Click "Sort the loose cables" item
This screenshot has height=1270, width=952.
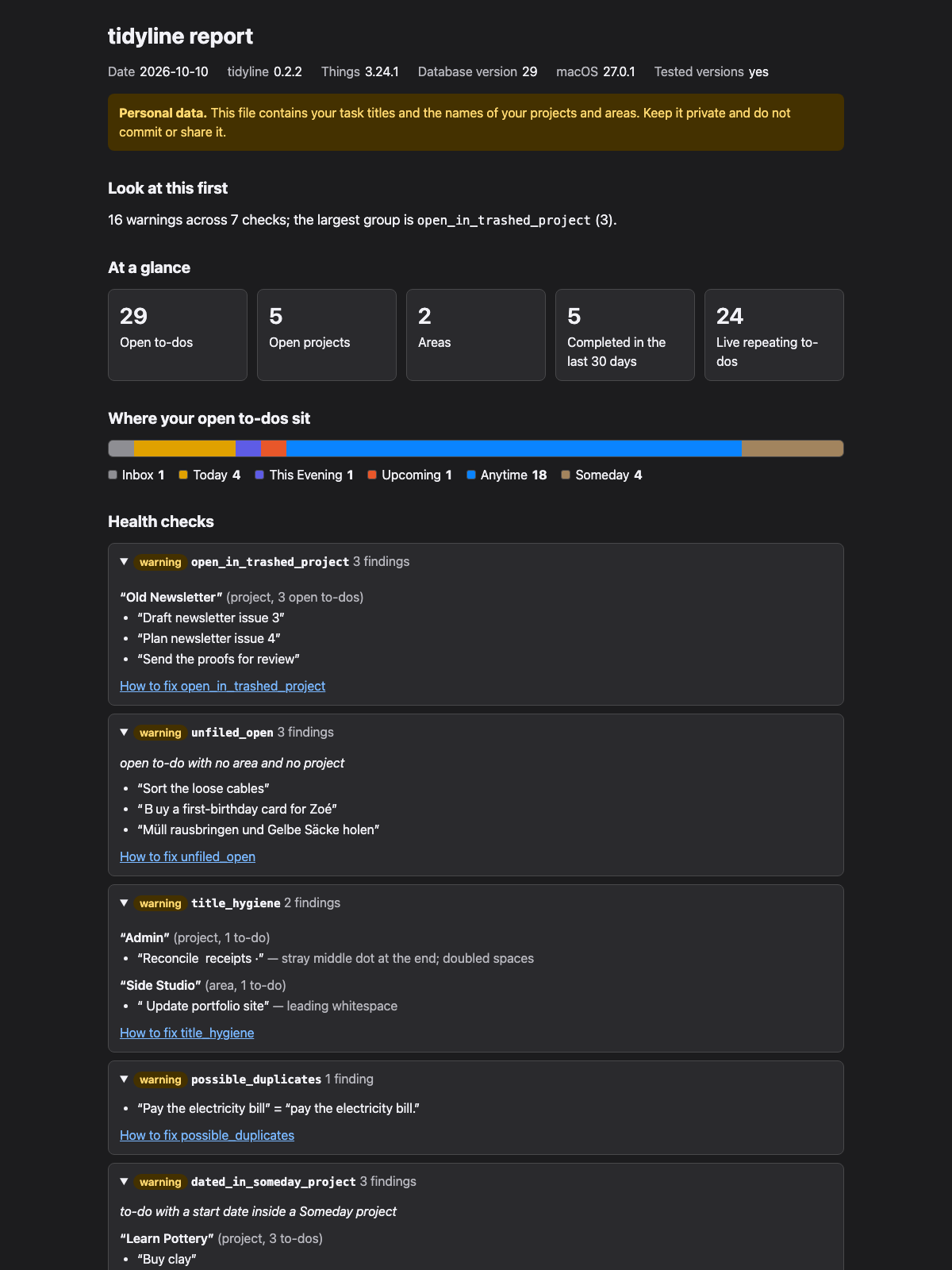click(x=203, y=788)
